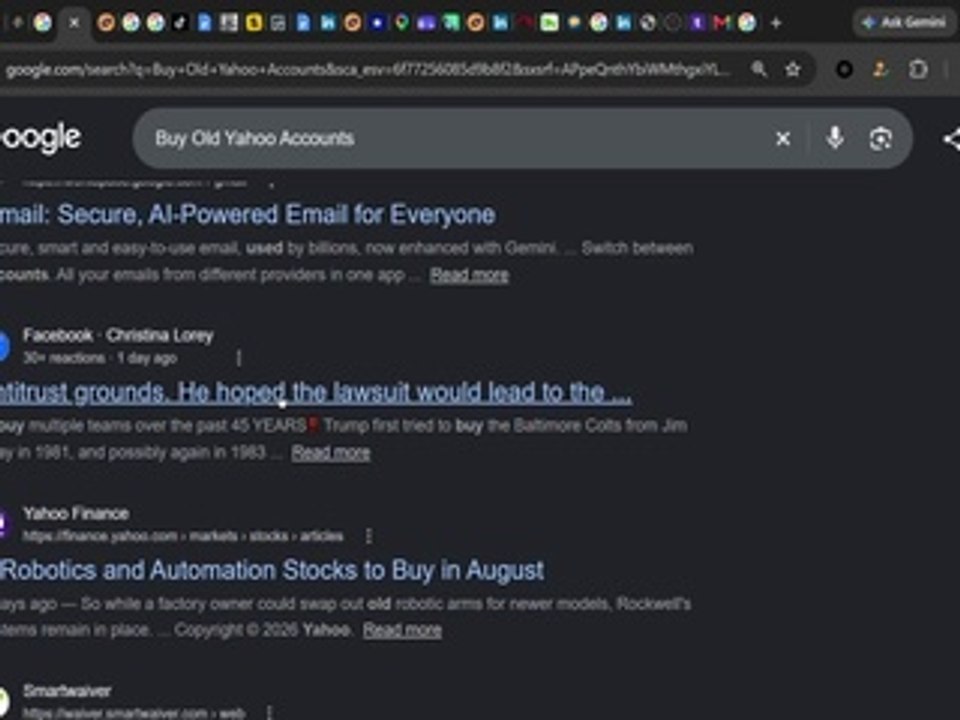Click the 'Smartwaiver' source name
This screenshot has width=960, height=720.
click(67, 691)
